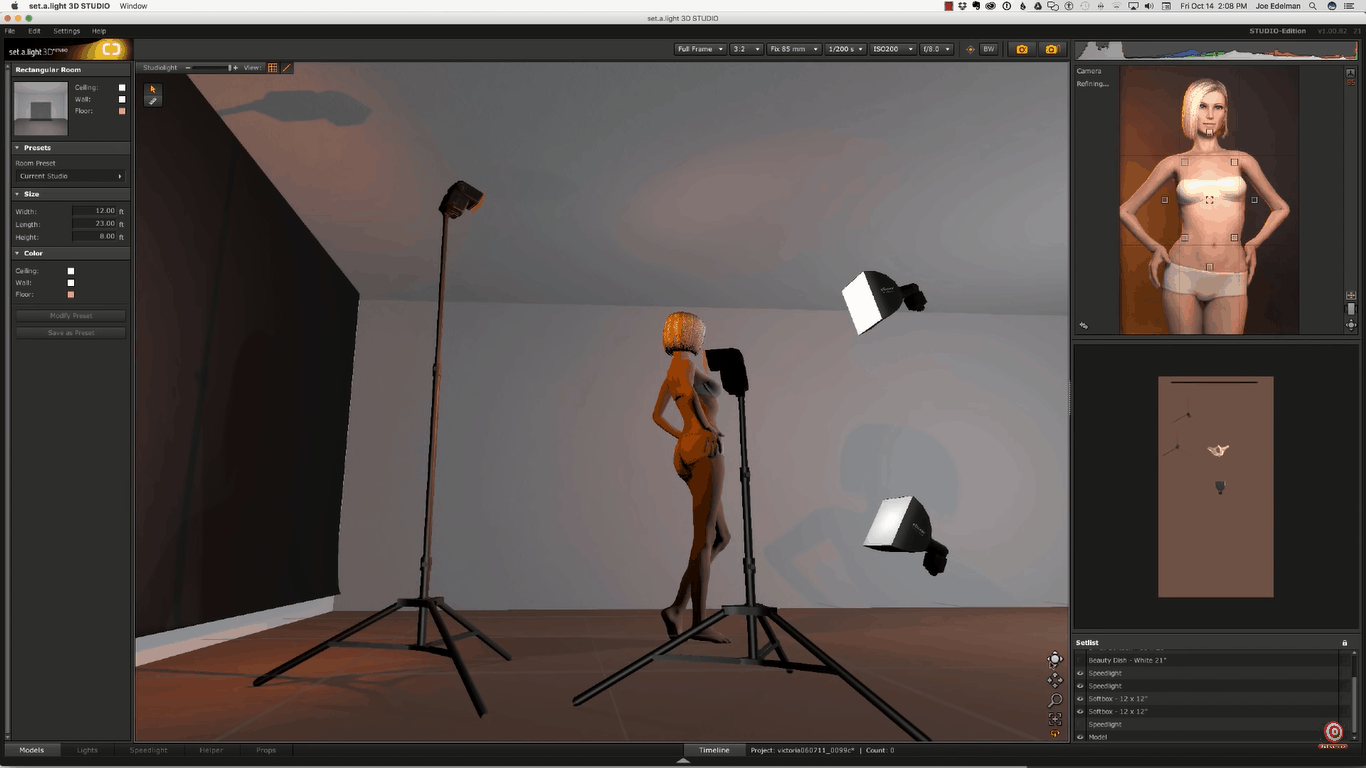Viewport: 1366px width, 768px height.
Task: Open the 1/200 s shutter speed dropdown
Action: click(846, 49)
